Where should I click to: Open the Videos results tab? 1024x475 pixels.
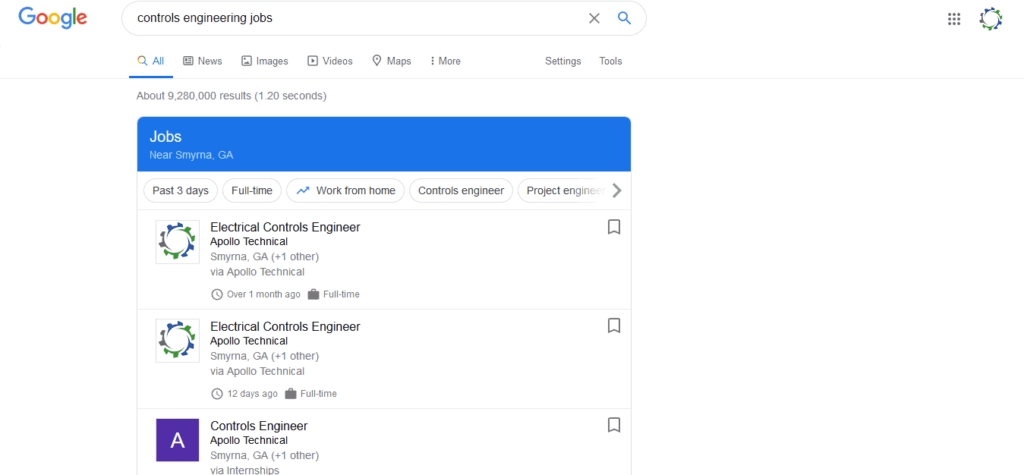[330, 61]
